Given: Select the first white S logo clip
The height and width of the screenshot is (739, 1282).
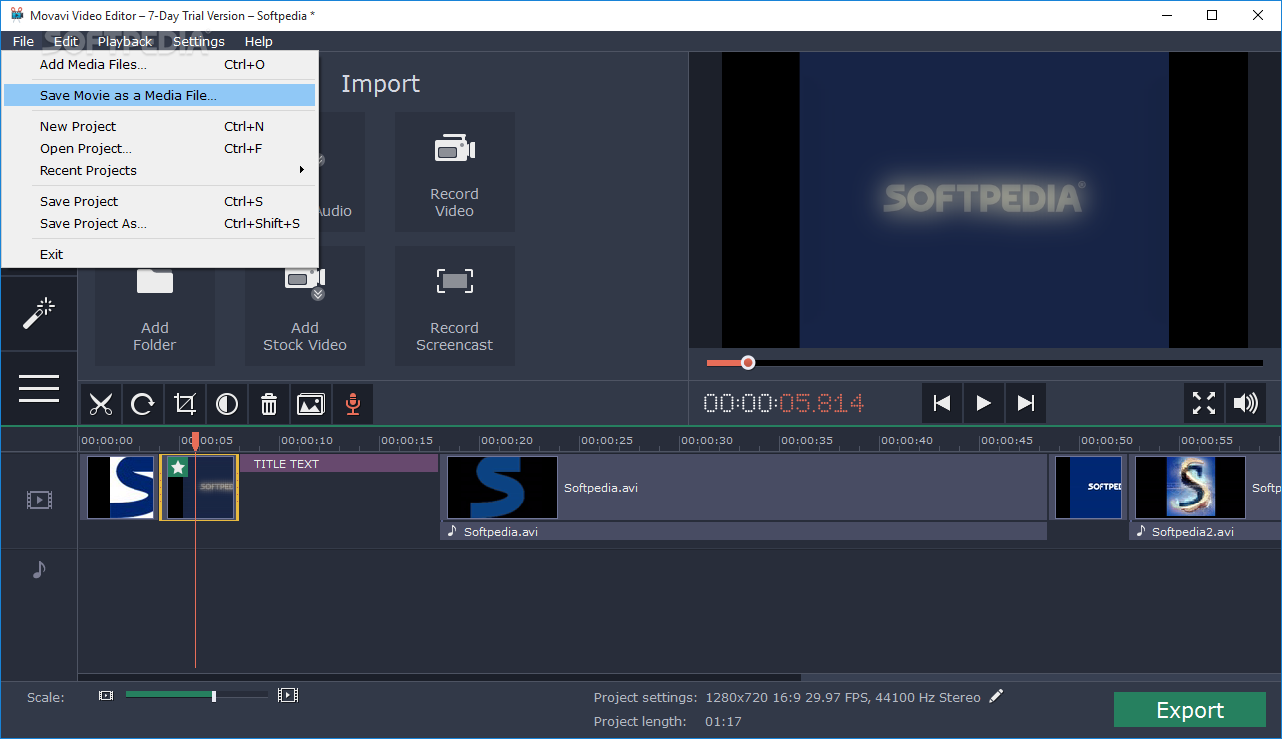Looking at the screenshot, I should click(x=120, y=487).
